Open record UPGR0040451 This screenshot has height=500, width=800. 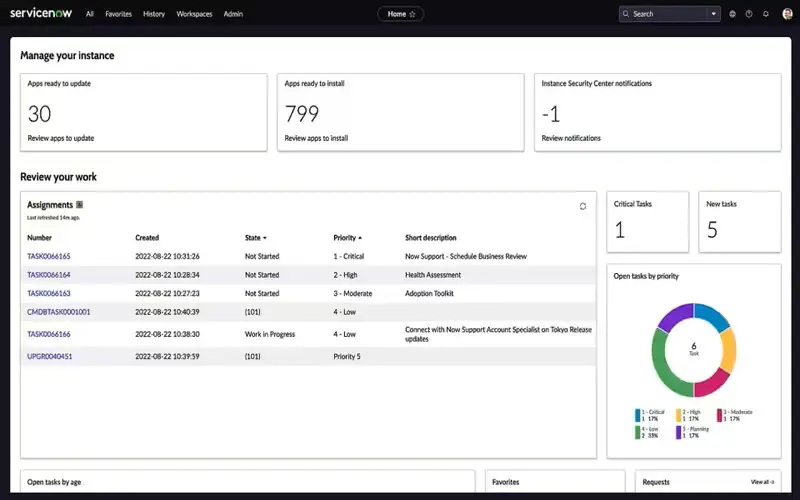[x=50, y=356]
